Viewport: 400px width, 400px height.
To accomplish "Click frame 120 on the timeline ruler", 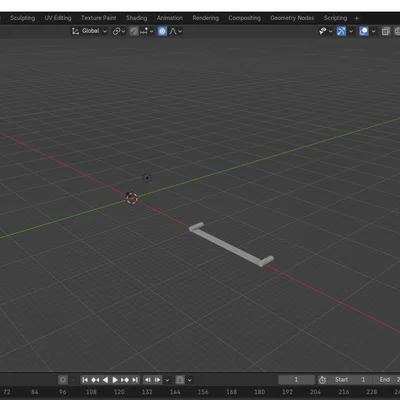I will tap(119, 392).
